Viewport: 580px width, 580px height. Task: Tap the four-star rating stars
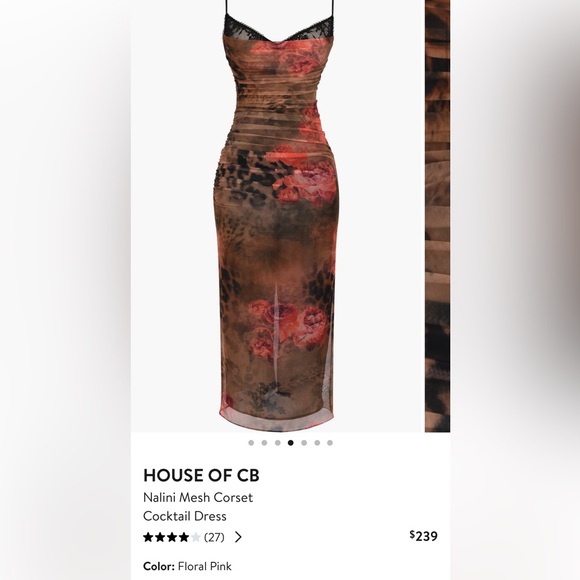click(x=172, y=537)
